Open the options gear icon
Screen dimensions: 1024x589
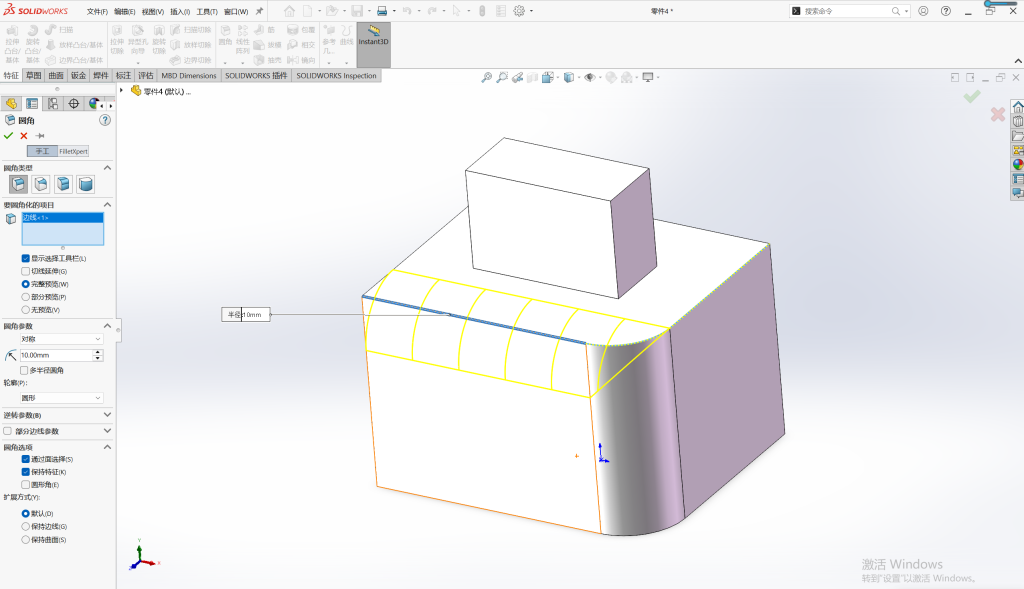point(519,11)
